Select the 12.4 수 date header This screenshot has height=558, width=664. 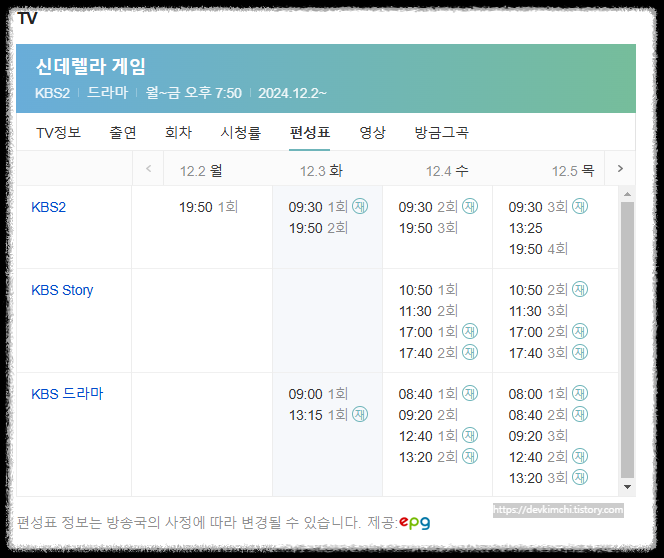click(447, 171)
